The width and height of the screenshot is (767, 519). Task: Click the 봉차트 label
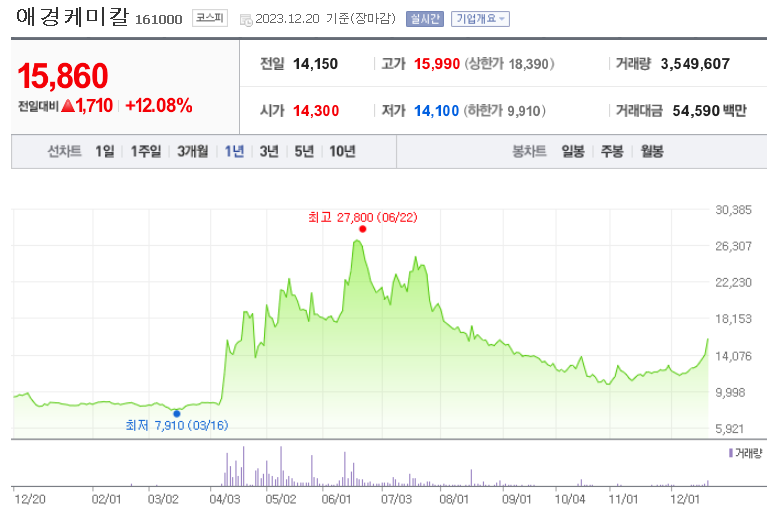click(x=529, y=151)
